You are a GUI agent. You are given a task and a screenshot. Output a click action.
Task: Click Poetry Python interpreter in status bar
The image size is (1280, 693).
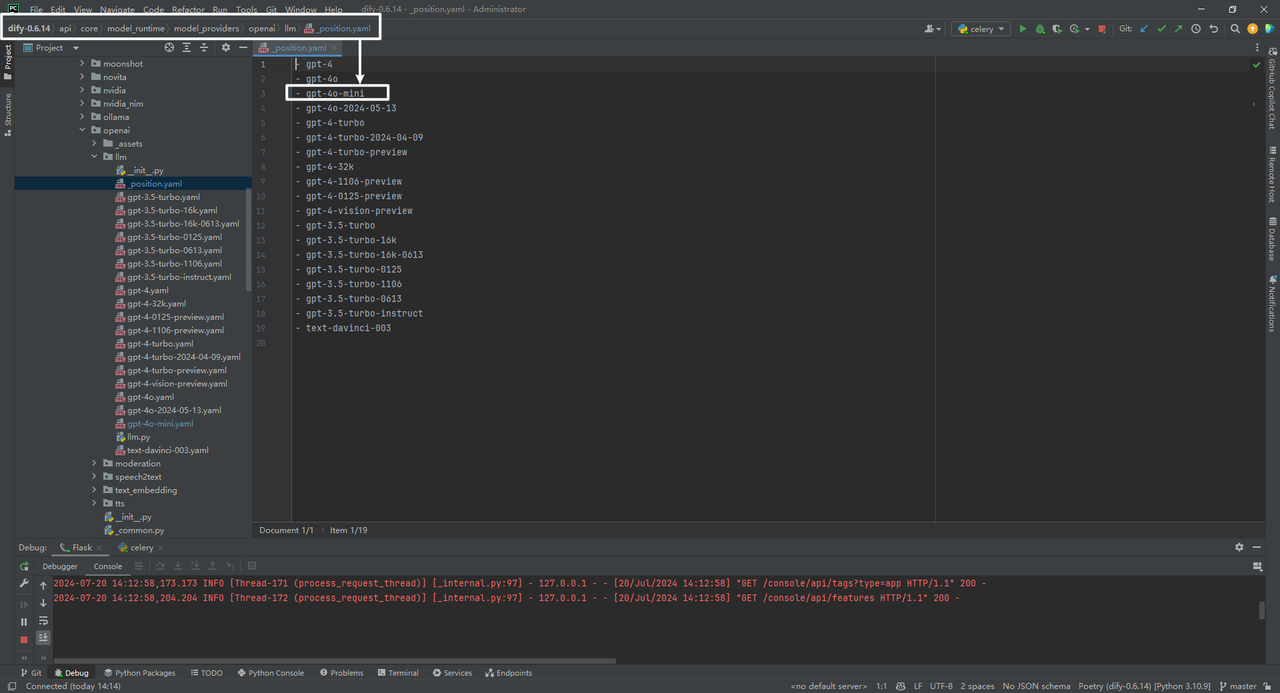tap(1144, 686)
